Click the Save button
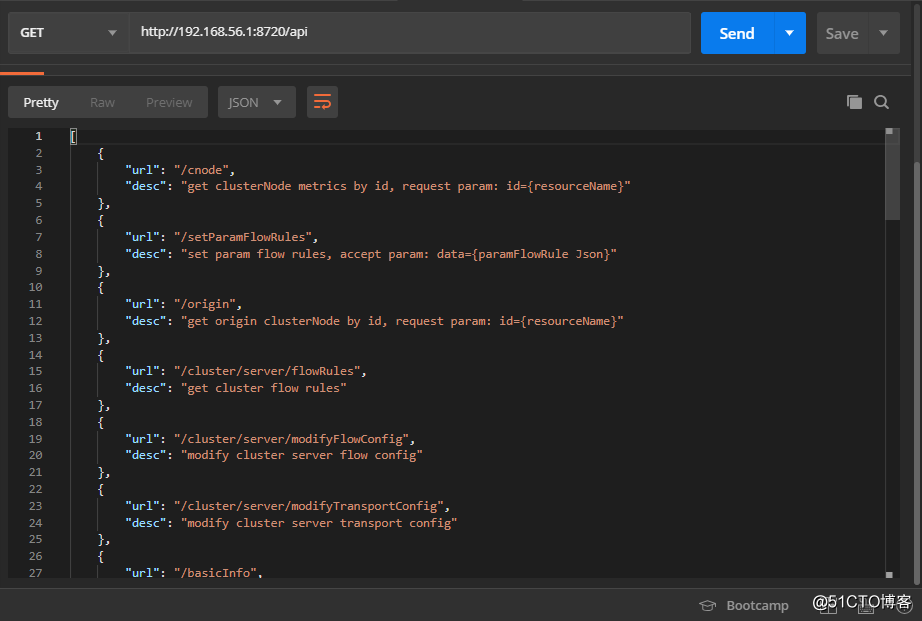This screenshot has width=922, height=621. [x=841, y=33]
